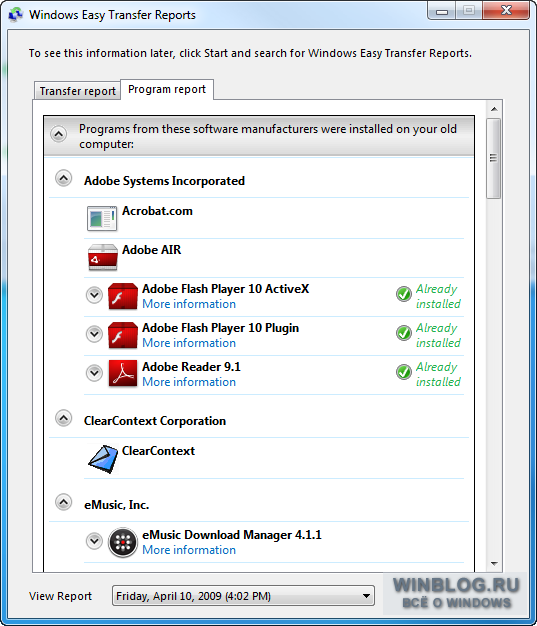Collapse the ClearContext Corporation group
The width and height of the screenshot is (537, 626).
click(63, 418)
